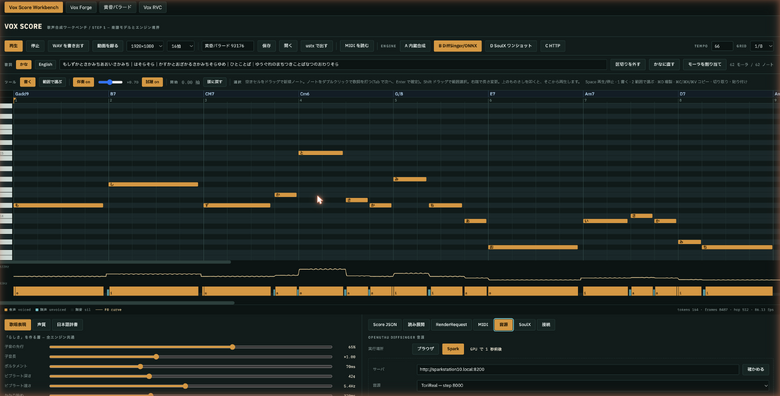Start playback with the 再生 button
The image size is (780, 396).
coord(13,46)
